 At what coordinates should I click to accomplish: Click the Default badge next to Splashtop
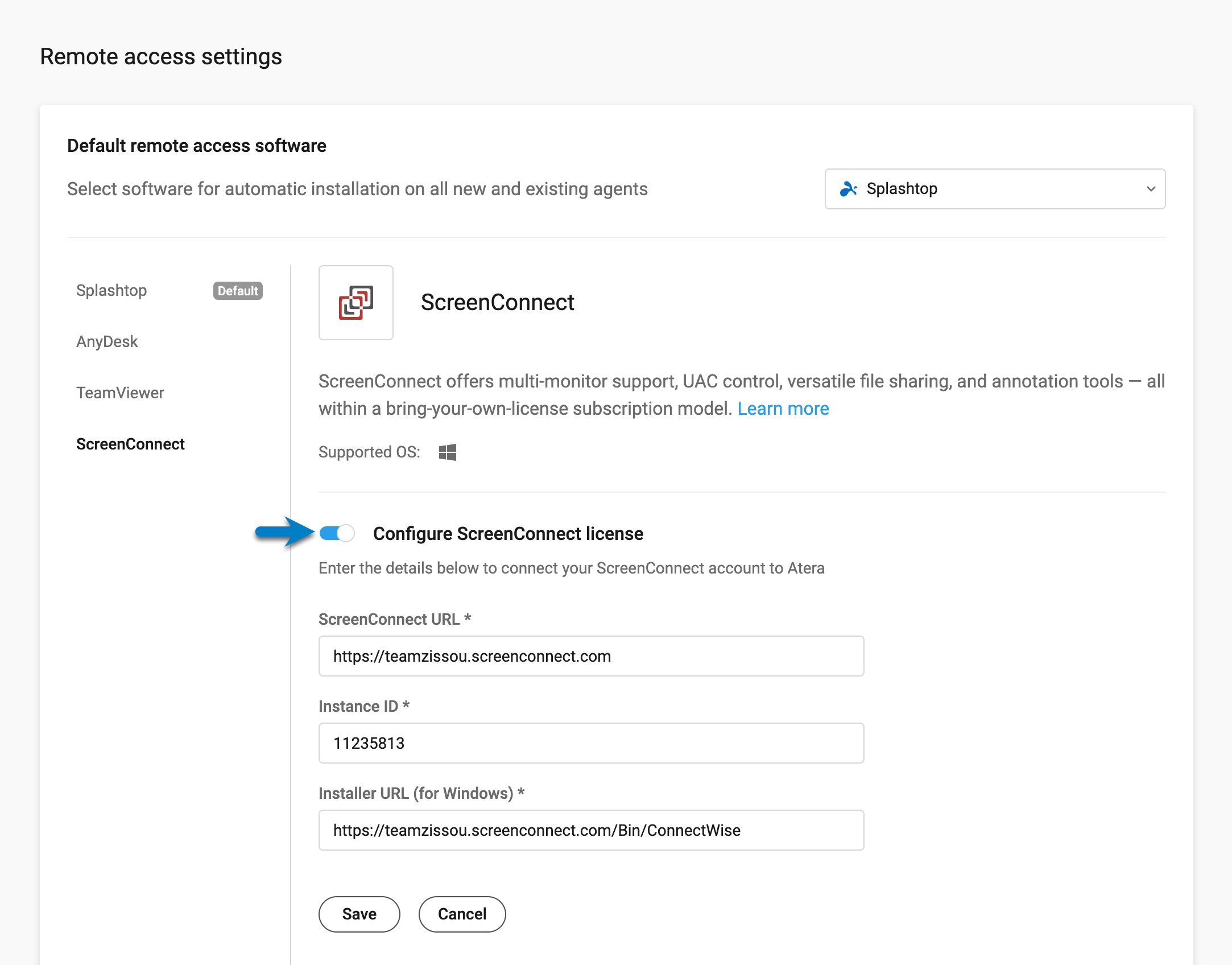tap(238, 291)
